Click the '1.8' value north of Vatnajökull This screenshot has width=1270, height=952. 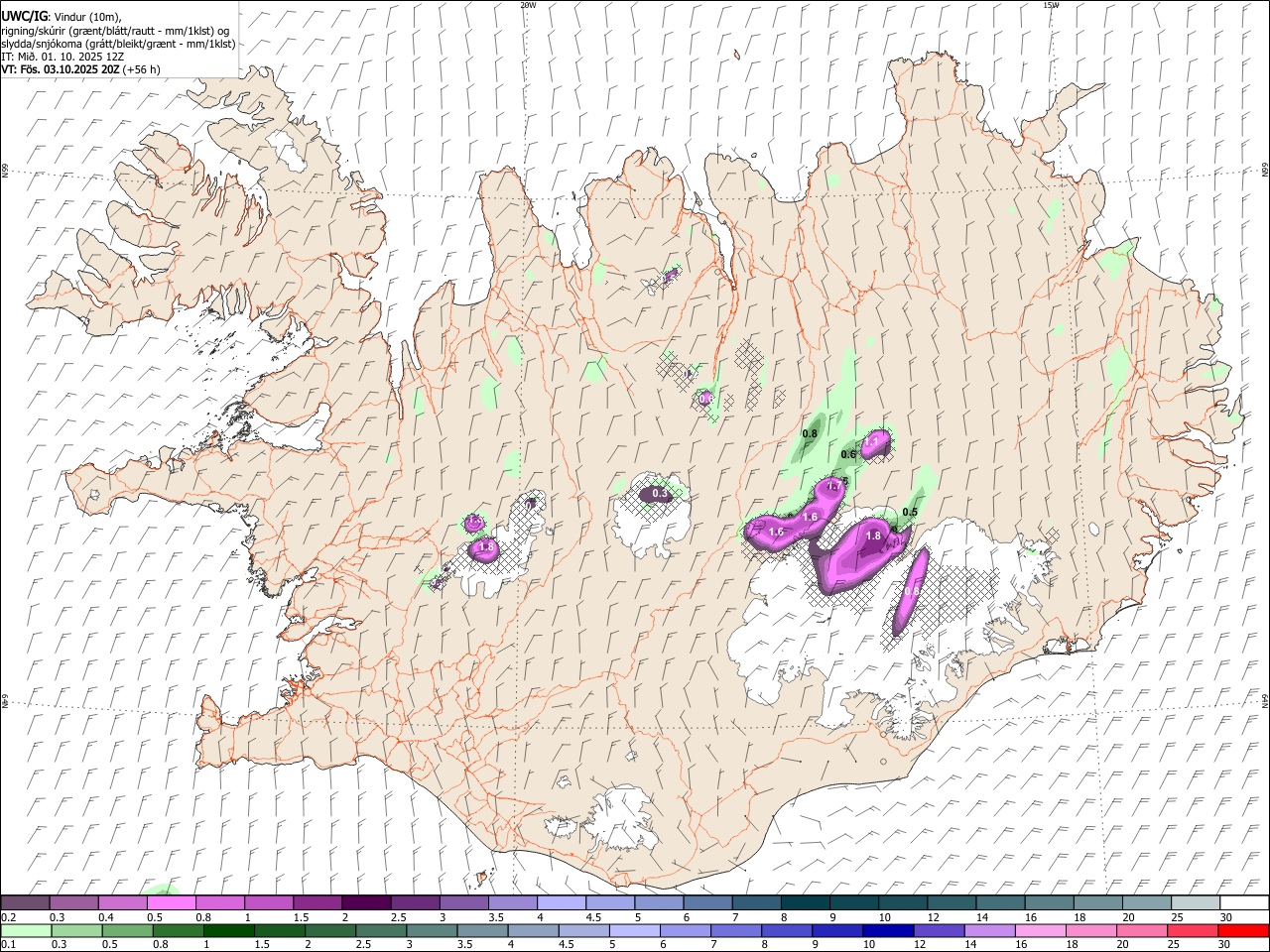tap(873, 535)
